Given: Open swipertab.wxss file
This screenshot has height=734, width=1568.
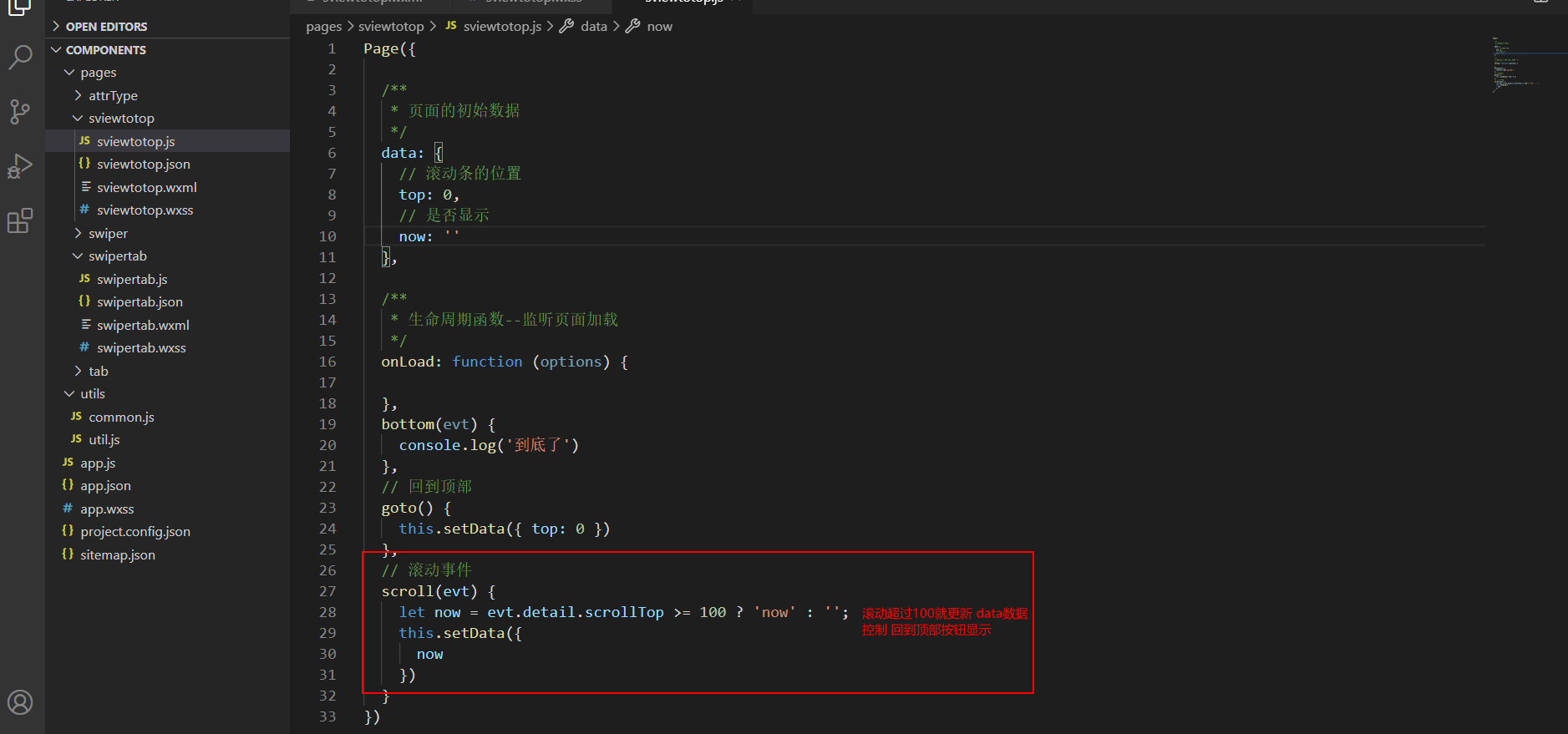Looking at the screenshot, I should coord(167,348).
